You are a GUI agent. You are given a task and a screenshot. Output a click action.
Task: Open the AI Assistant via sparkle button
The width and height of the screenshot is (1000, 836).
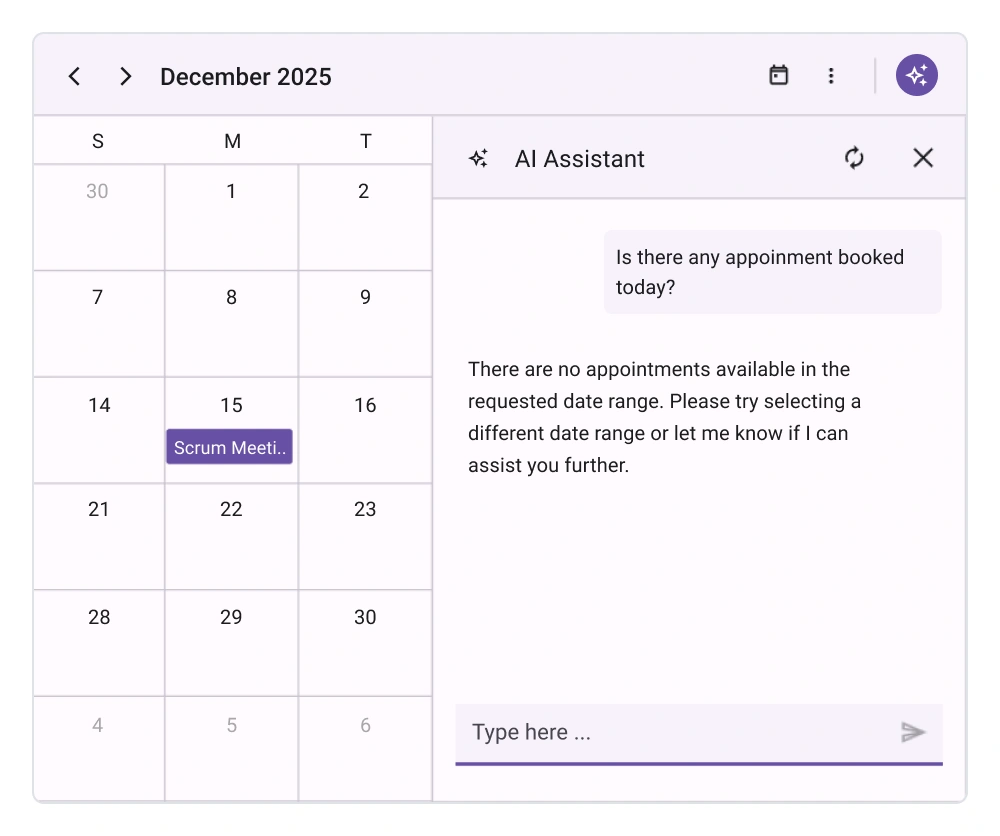[x=916, y=74]
